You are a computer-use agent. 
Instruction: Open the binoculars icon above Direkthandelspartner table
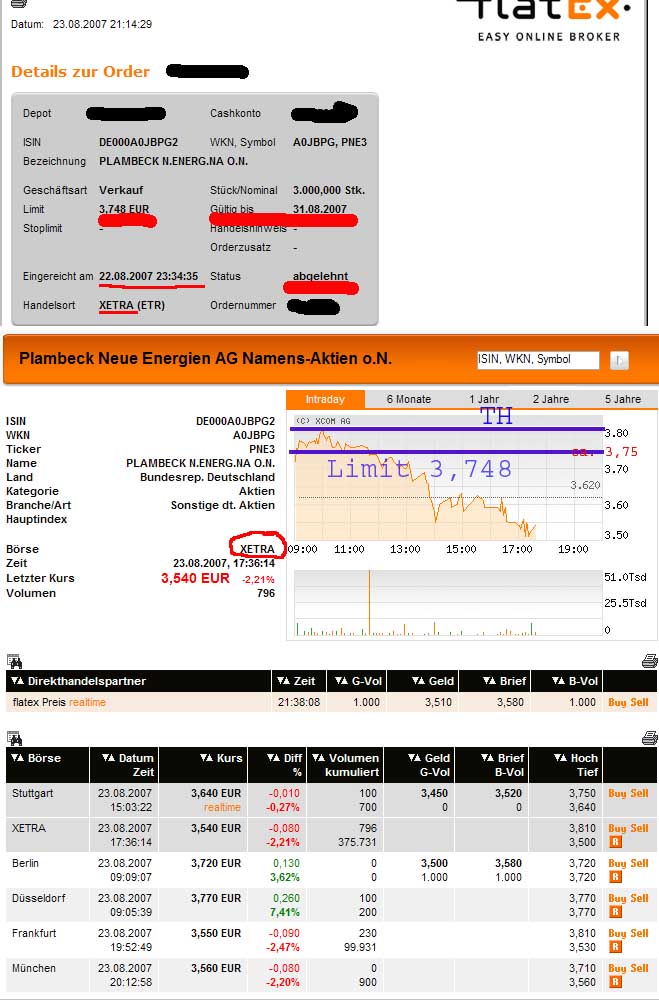14,661
